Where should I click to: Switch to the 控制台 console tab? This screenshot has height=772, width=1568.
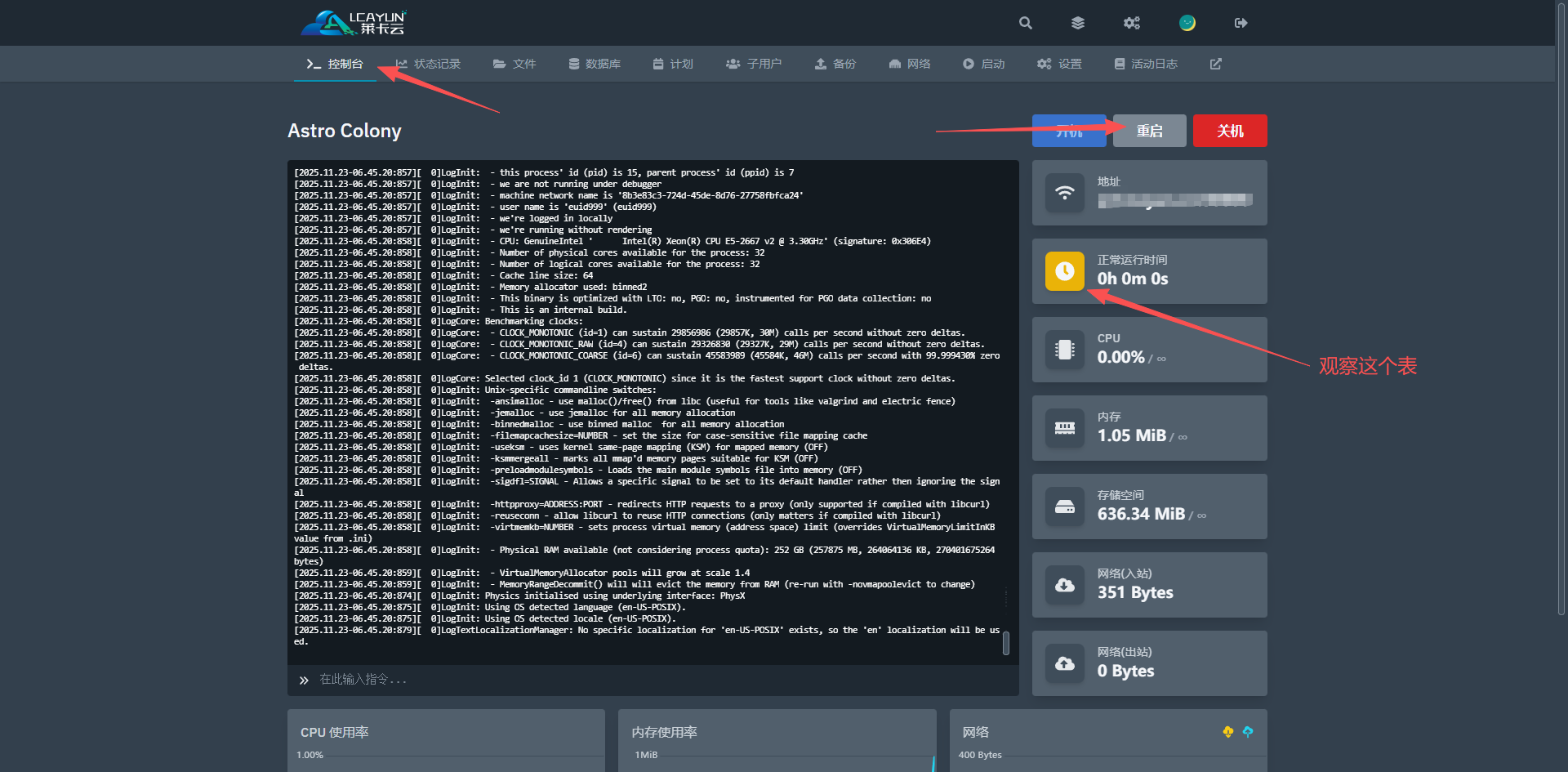[335, 64]
